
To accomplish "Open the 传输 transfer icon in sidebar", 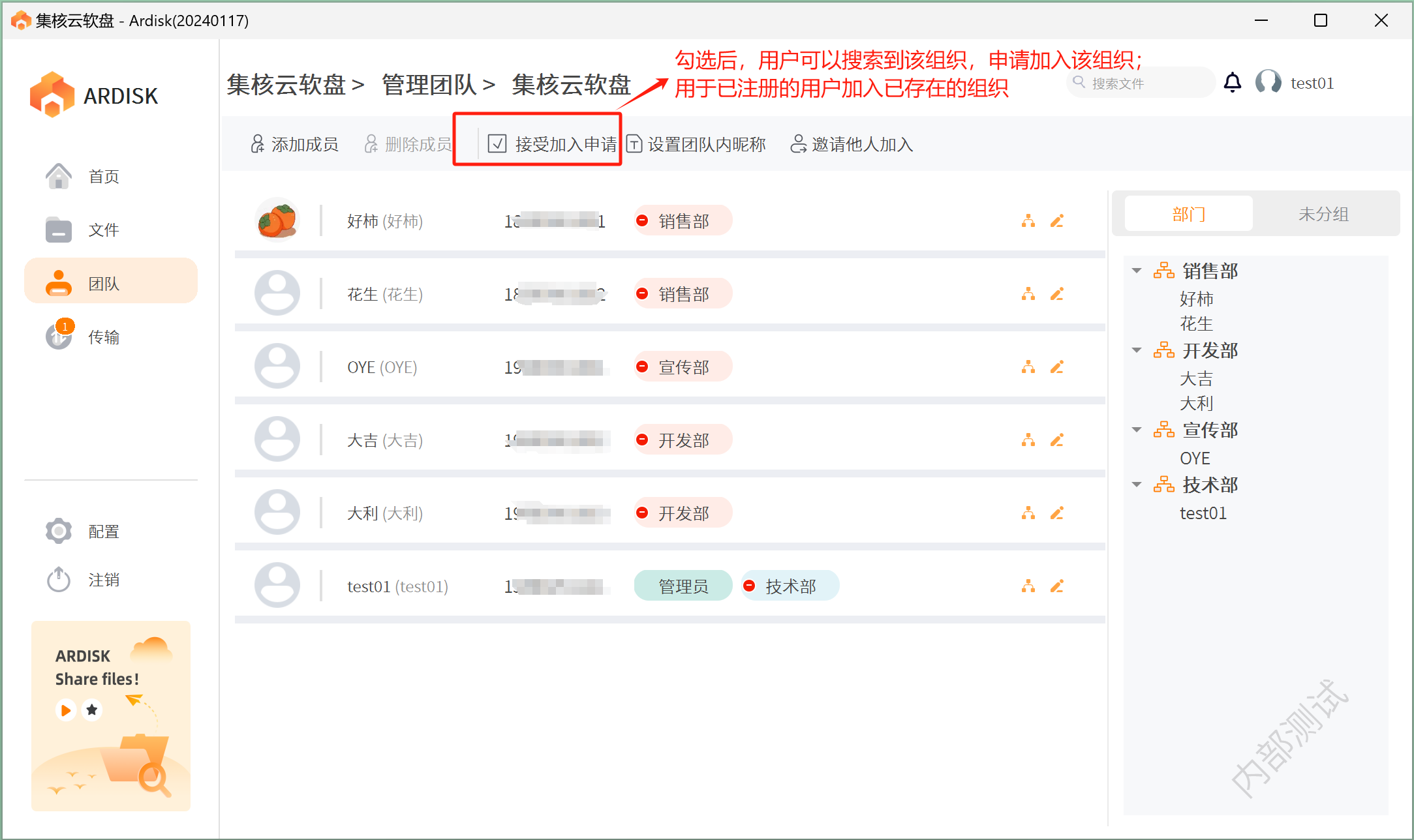I will click(59, 337).
